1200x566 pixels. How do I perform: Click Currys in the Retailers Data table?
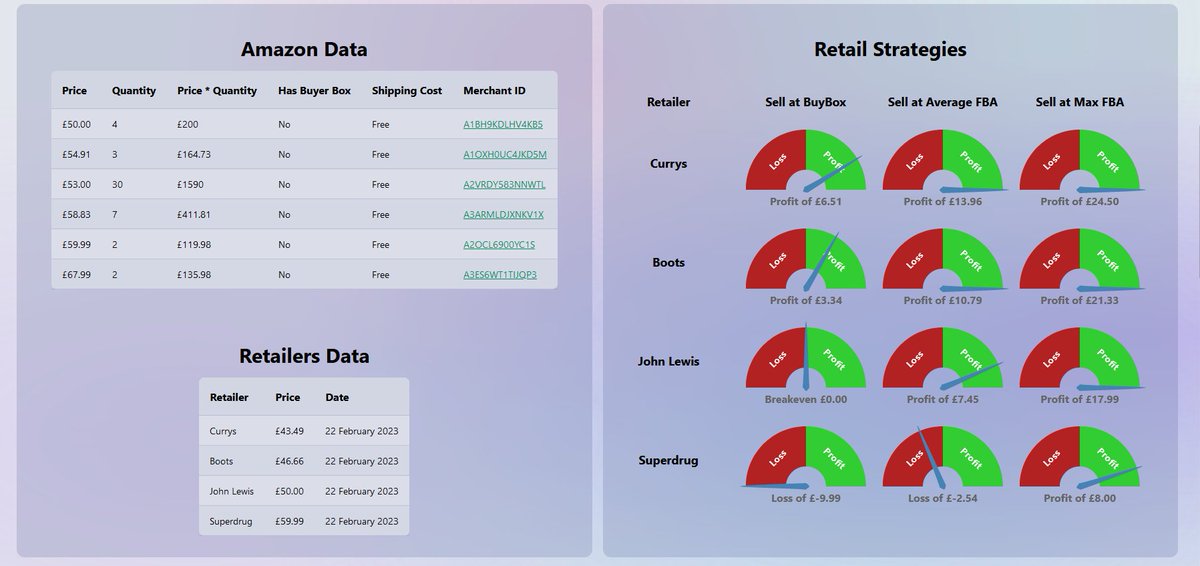click(223, 431)
